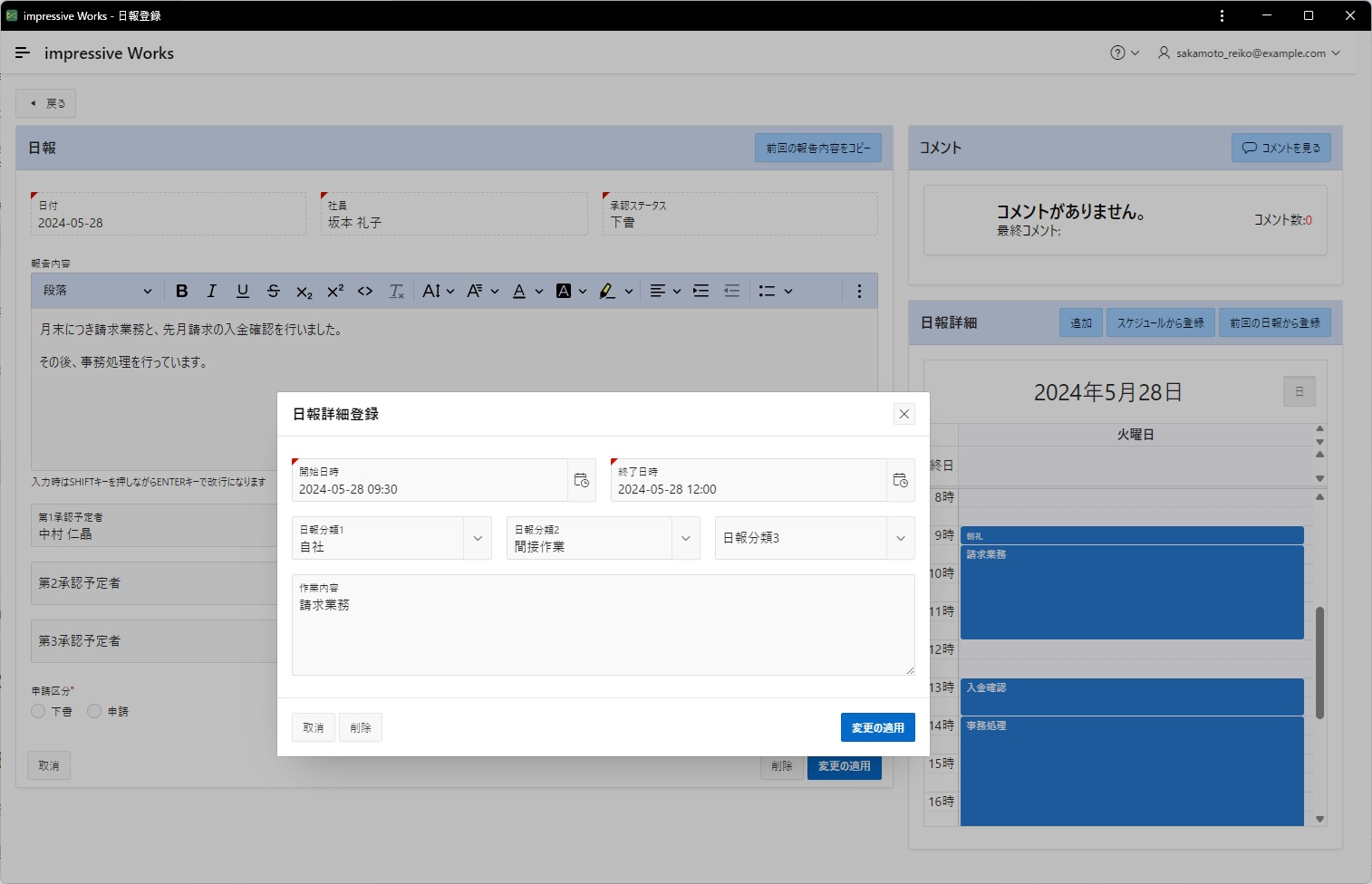Viewport: 1372px width, 884px height.
Task: Click the 日付 field showing 2024-05-28
Action: tap(168, 214)
